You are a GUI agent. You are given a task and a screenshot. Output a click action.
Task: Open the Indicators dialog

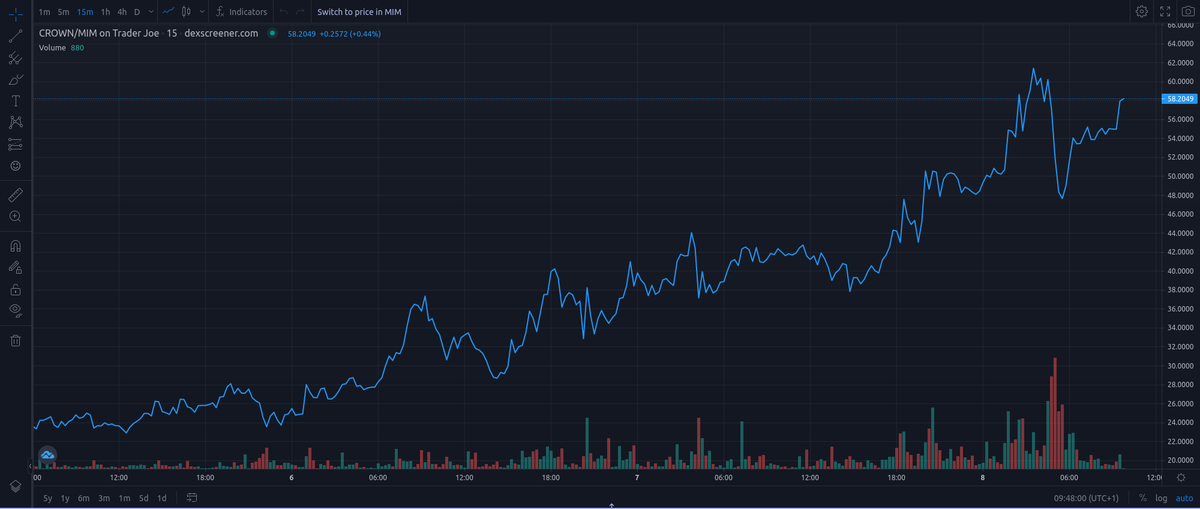[x=241, y=12]
